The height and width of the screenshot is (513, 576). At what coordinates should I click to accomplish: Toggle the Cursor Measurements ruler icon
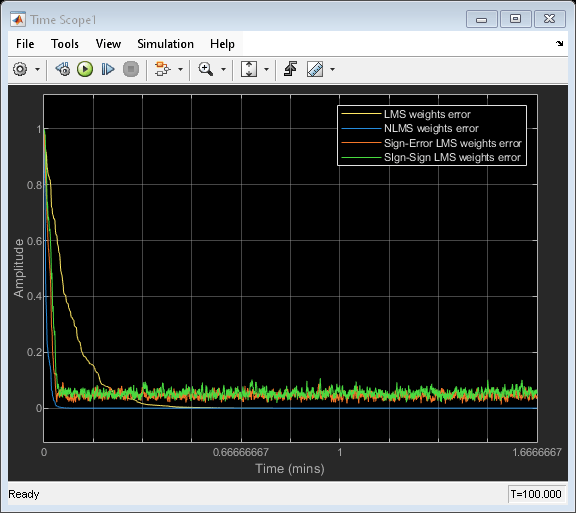tap(315, 69)
